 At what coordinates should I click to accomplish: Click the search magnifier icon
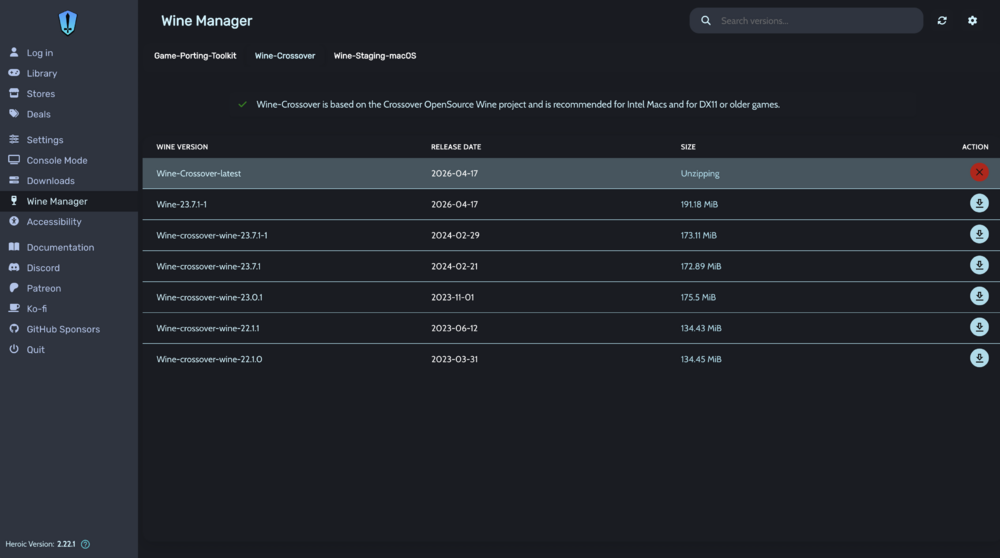click(706, 20)
